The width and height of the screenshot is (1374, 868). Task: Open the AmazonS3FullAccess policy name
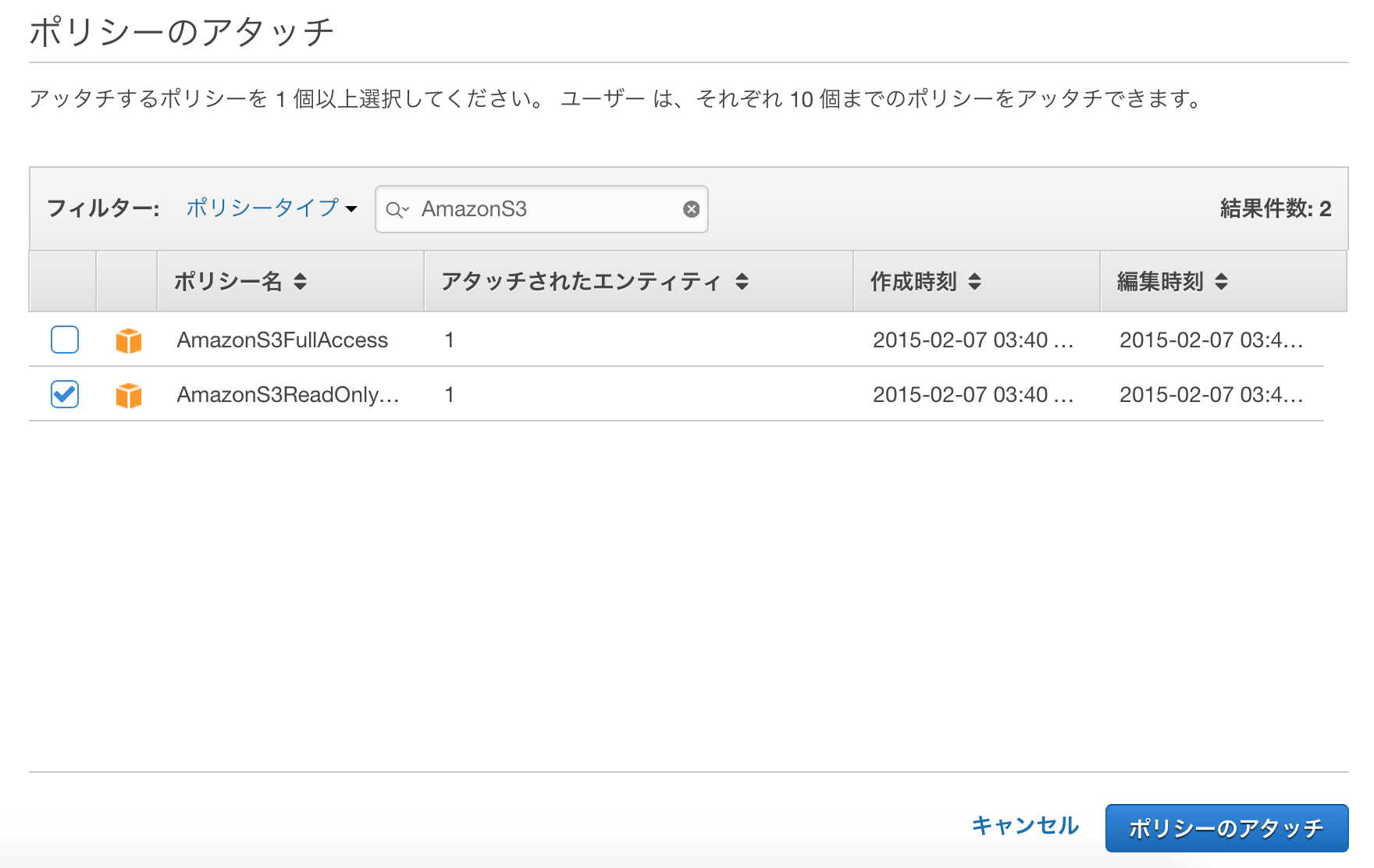click(x=281, y=340)
